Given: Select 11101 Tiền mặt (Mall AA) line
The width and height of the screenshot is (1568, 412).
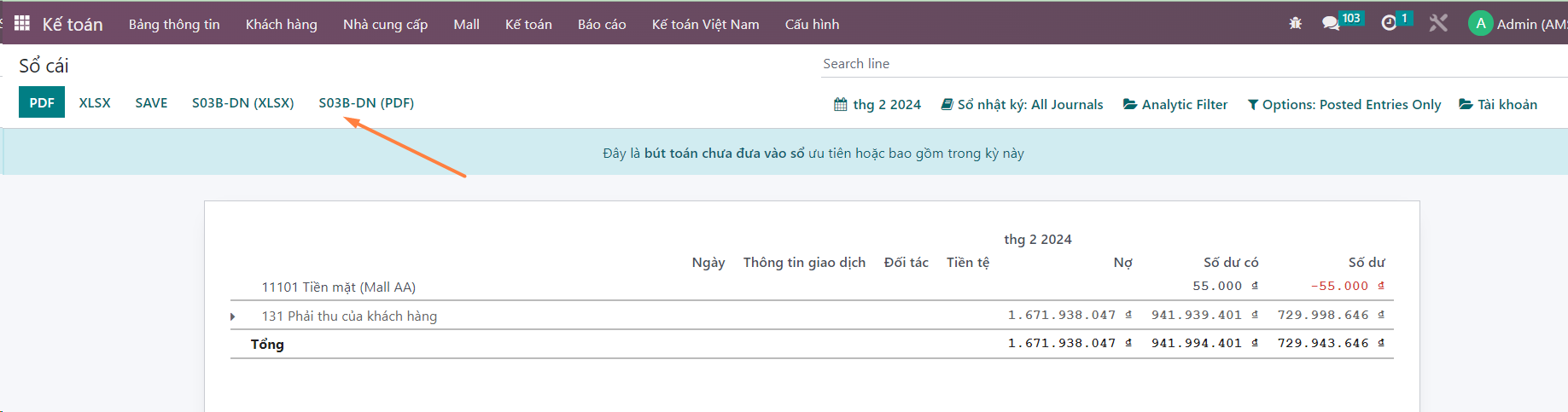Looking at the screenshot, I should 339,287.
